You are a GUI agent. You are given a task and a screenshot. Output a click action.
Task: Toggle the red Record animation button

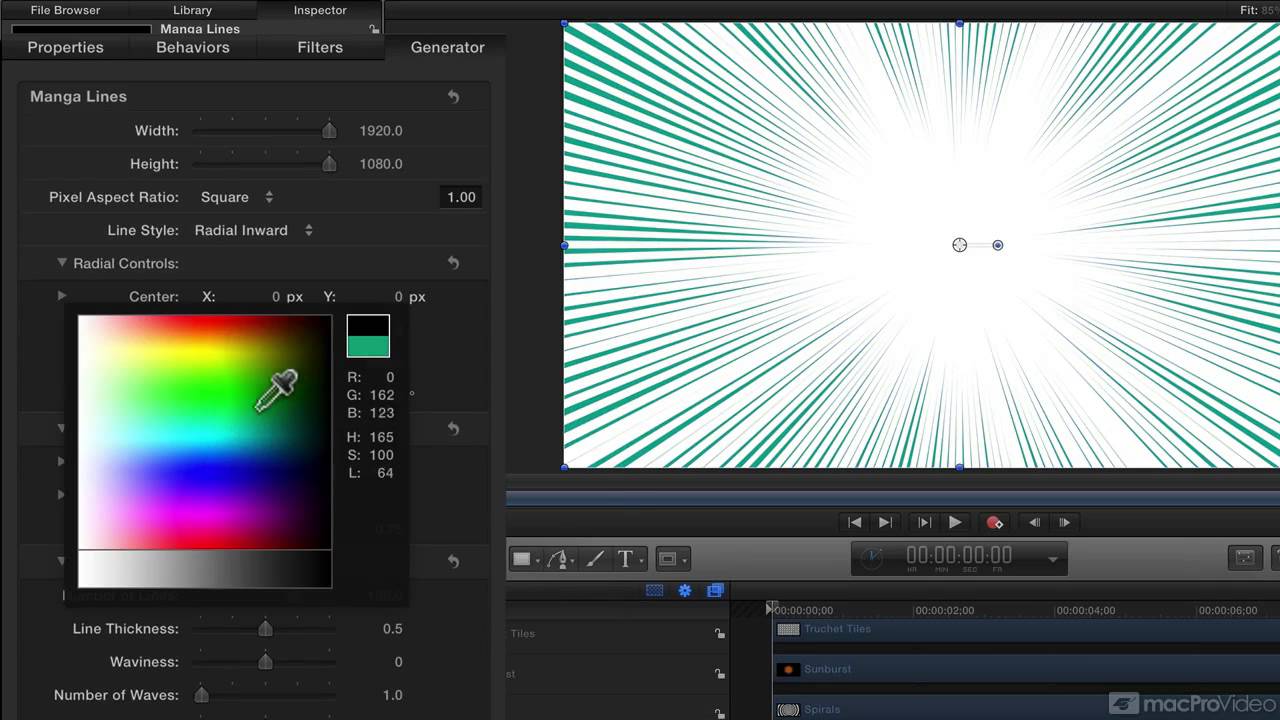[994, 522]
